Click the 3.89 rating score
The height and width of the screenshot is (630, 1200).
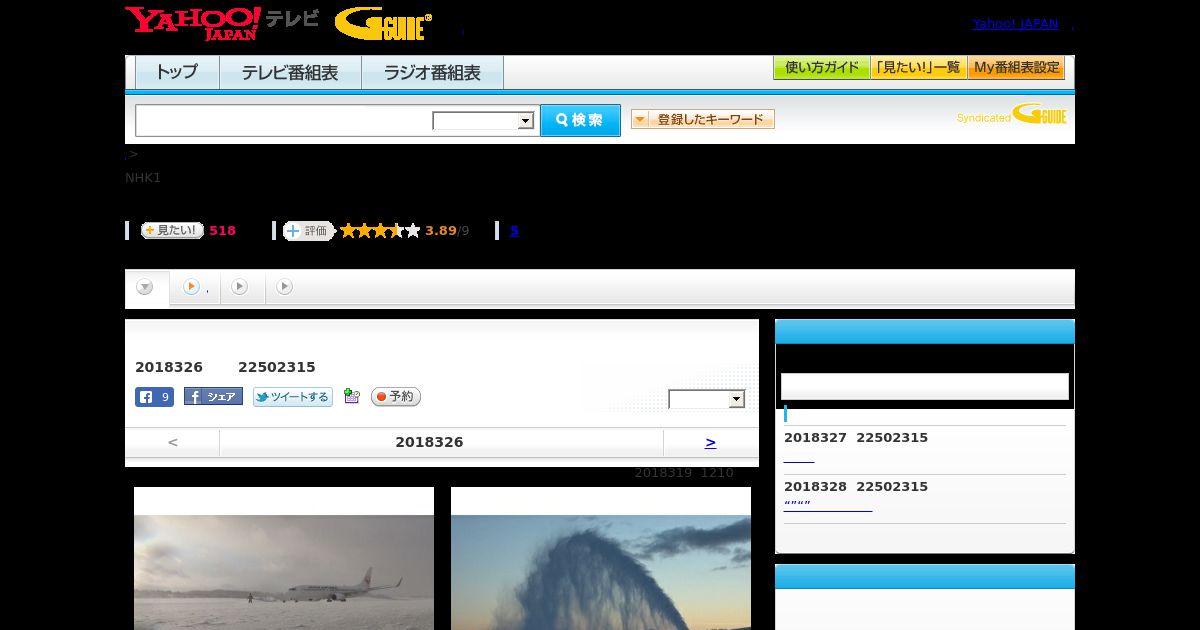[x=440, y=231]
